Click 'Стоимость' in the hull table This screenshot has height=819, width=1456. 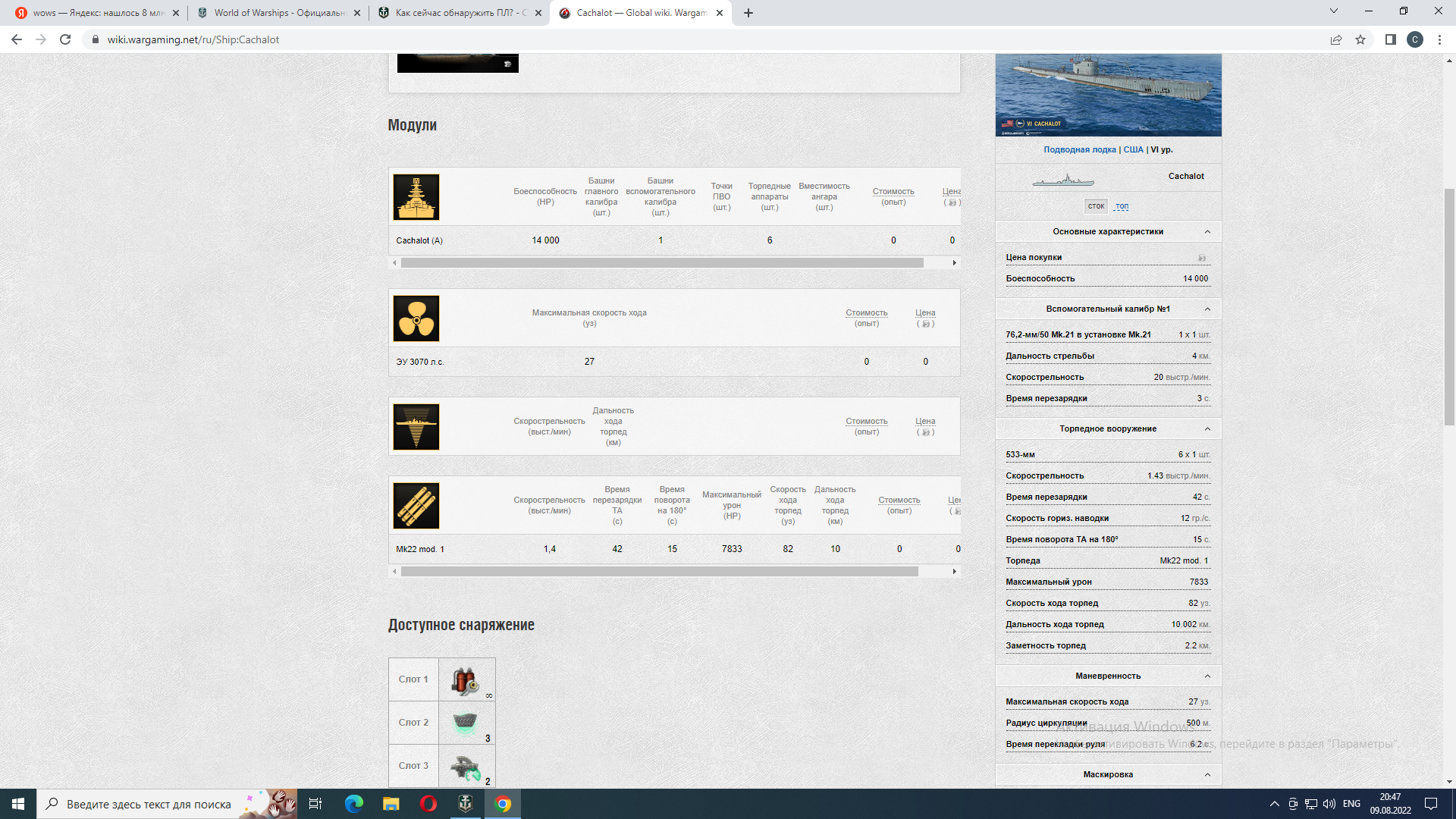tap(893, 192)
